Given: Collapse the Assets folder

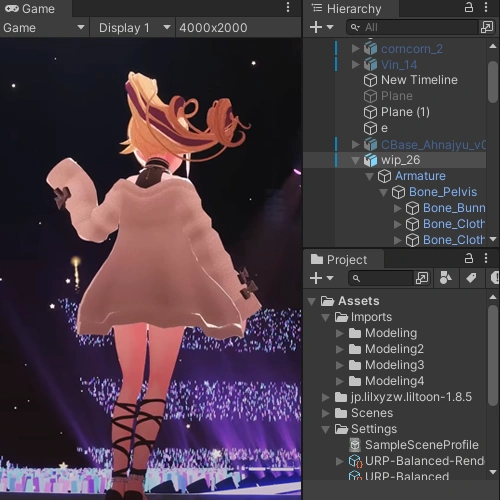Looking at the screenshot, I should (312, 302).
